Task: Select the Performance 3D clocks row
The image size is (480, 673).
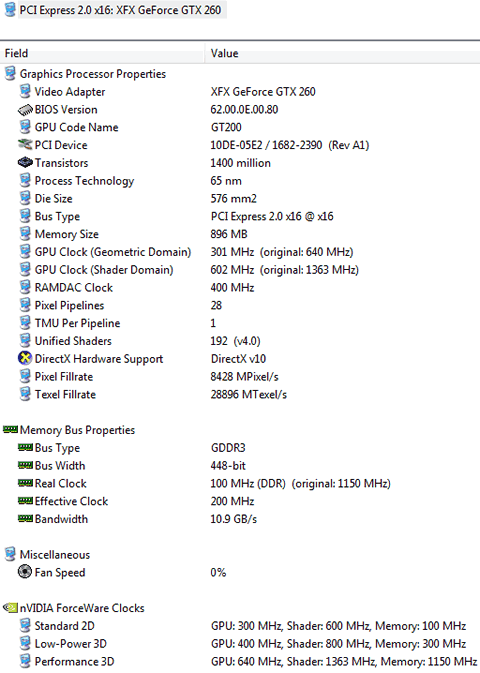Action: click(240, 661)
